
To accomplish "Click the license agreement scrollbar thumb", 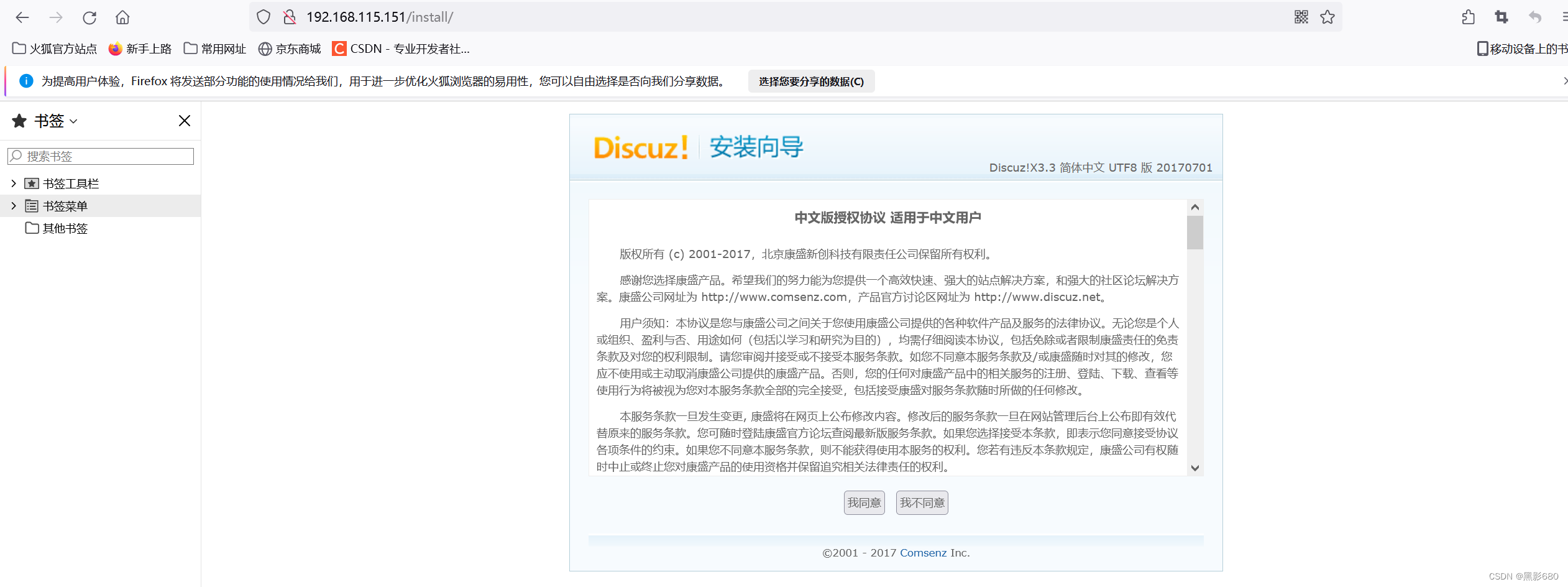I will (x=1194, y=233).
